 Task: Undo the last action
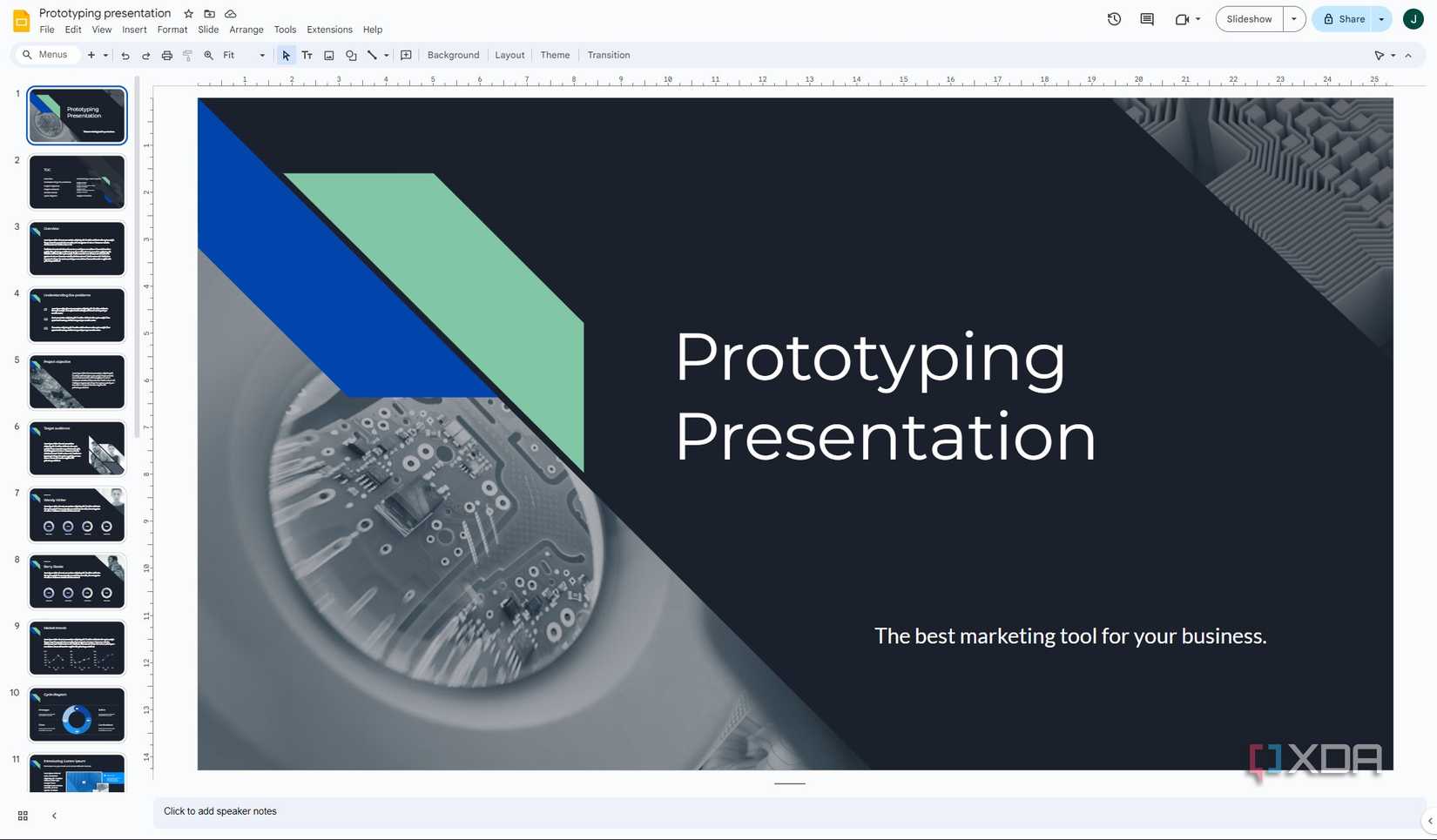125,55
